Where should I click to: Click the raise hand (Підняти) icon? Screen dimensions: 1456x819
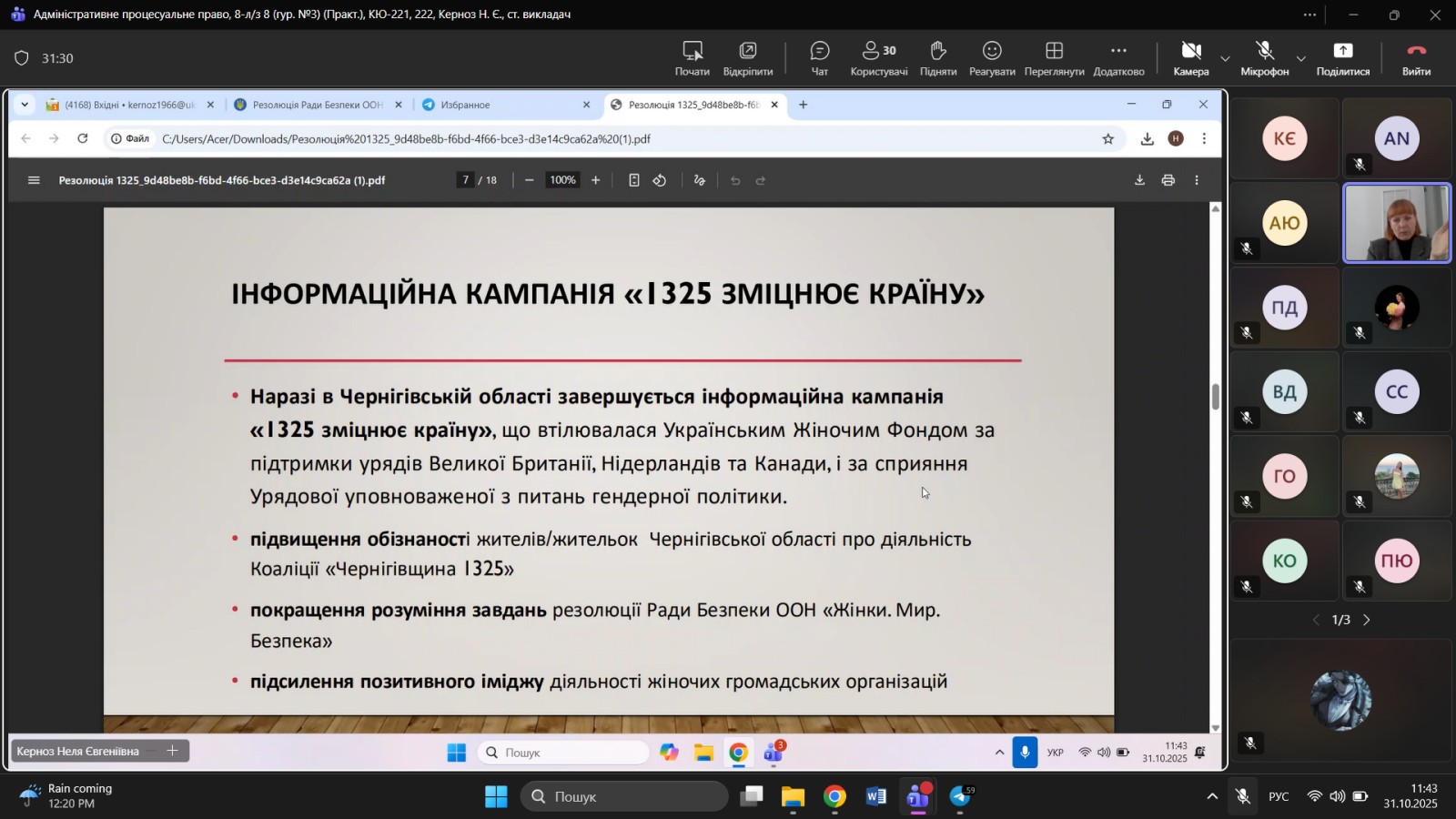937,58
